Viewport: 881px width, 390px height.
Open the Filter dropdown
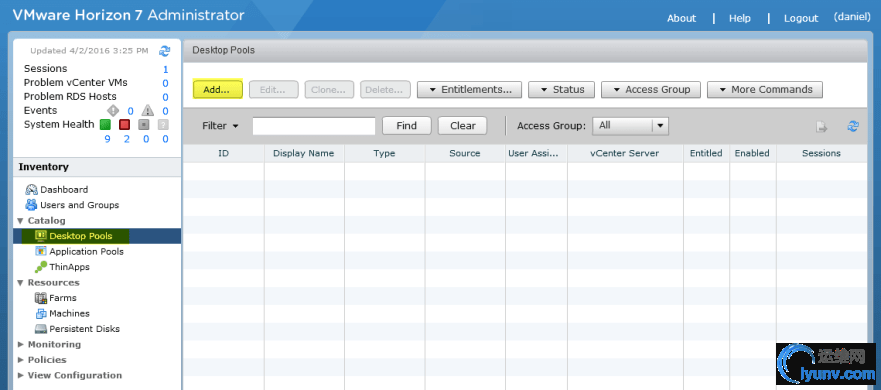pyautogui.click(x=220, y=126)
